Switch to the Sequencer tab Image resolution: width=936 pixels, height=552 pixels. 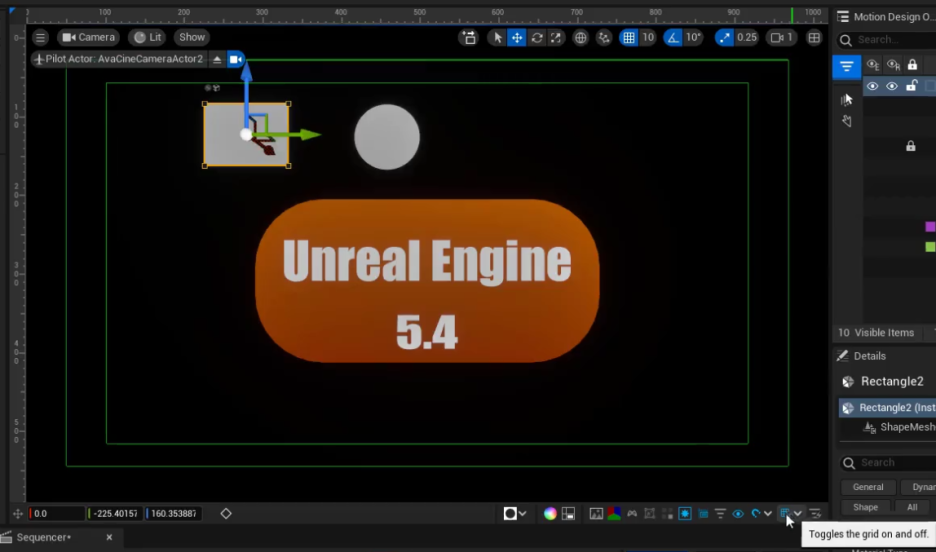pyautogui.click(x=44, y=537)
